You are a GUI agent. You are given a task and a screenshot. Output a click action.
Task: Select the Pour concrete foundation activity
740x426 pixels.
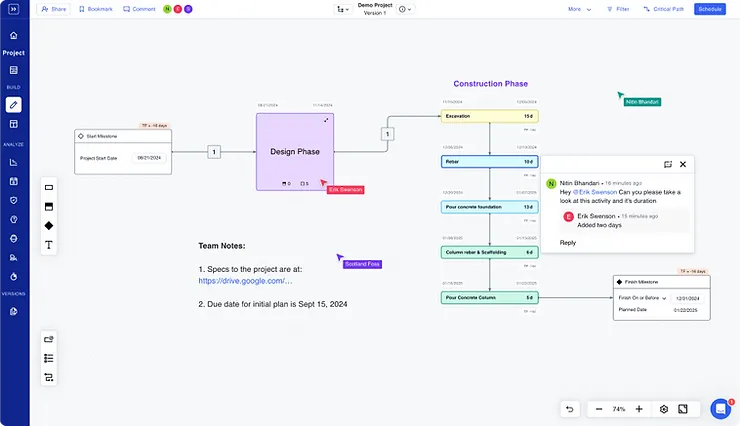[x=489, y=207]
